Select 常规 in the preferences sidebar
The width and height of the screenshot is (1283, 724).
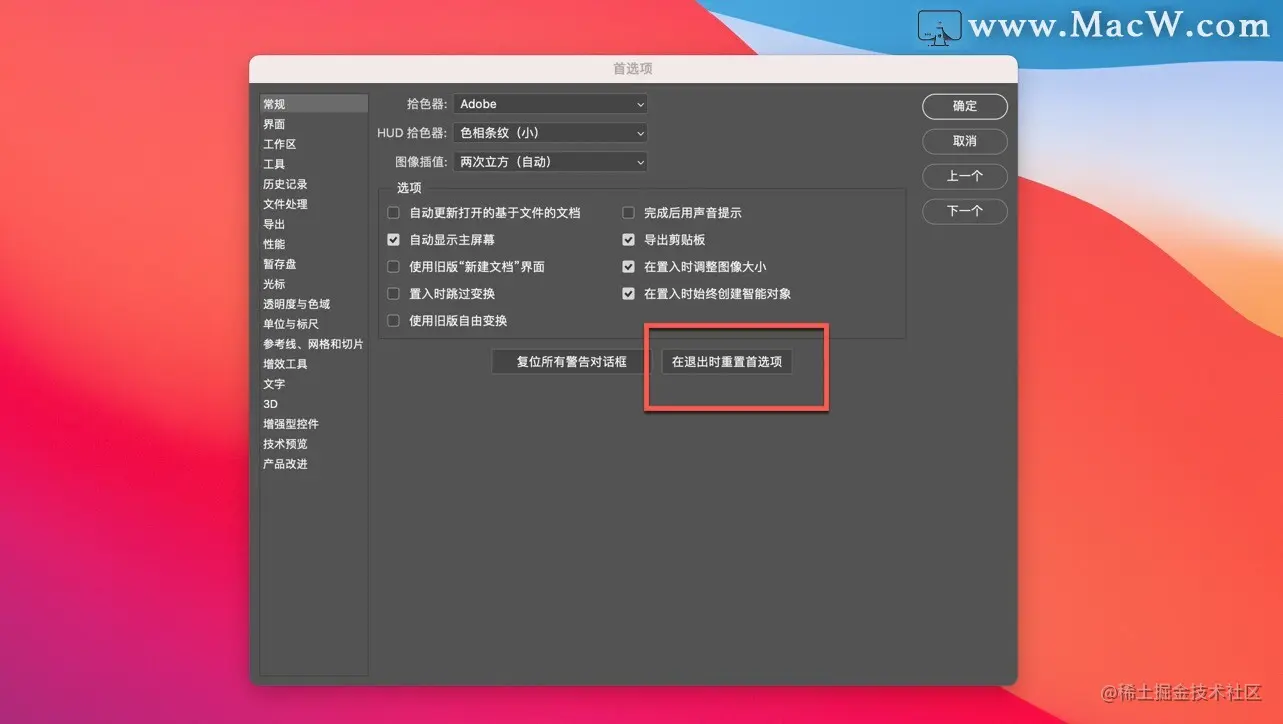[314, 104]
